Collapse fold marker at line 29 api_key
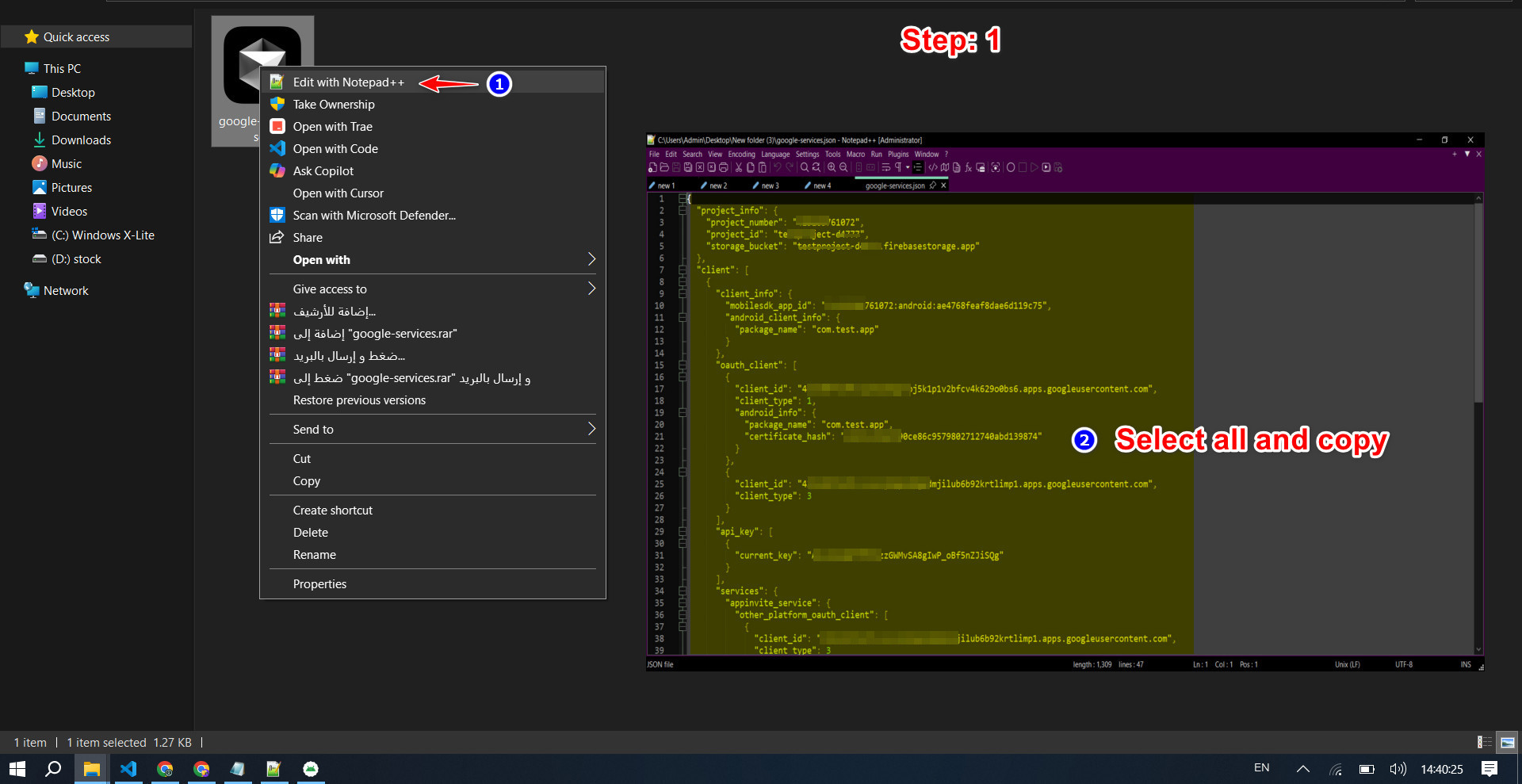 click(682, 532)
